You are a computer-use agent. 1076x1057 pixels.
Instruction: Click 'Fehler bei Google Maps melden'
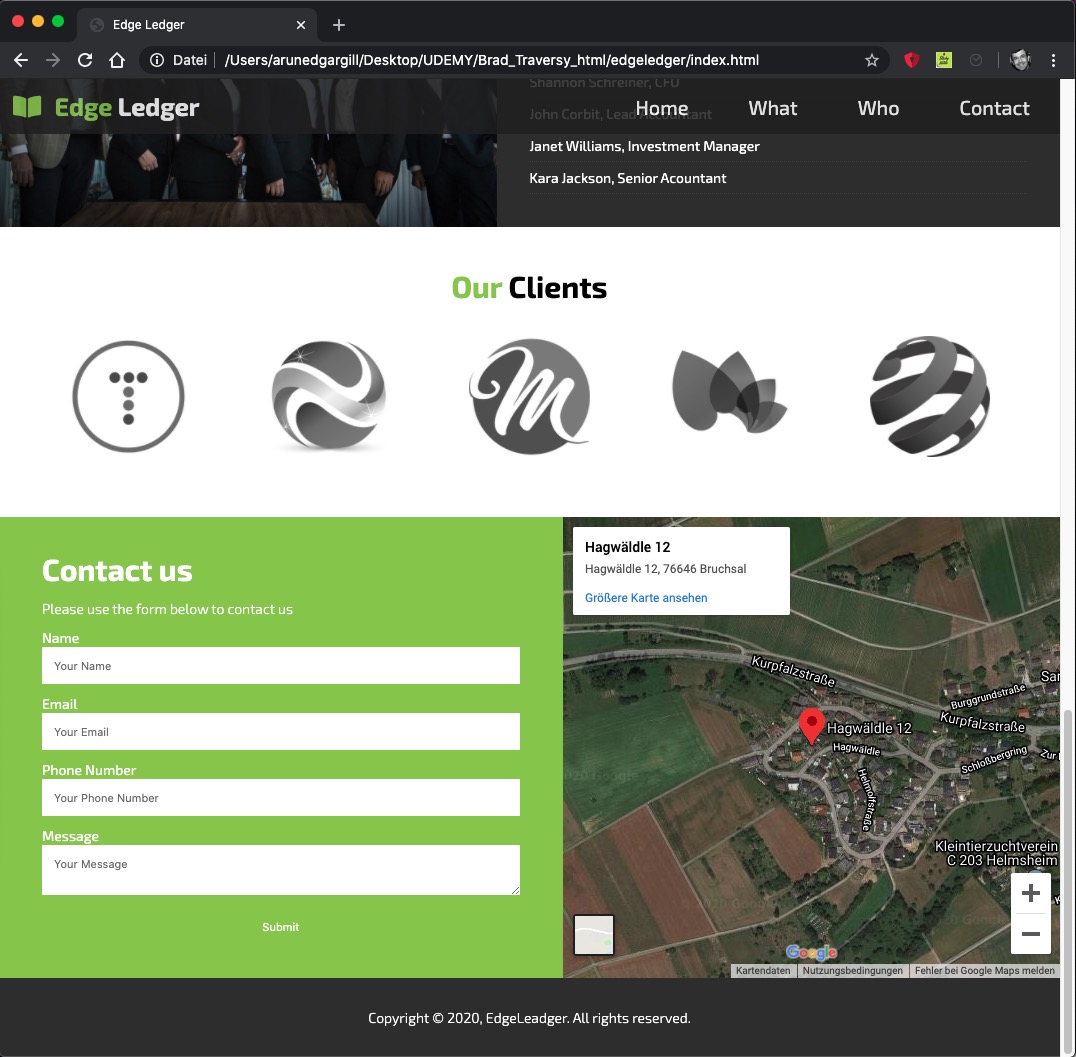(x=985, y=971)
